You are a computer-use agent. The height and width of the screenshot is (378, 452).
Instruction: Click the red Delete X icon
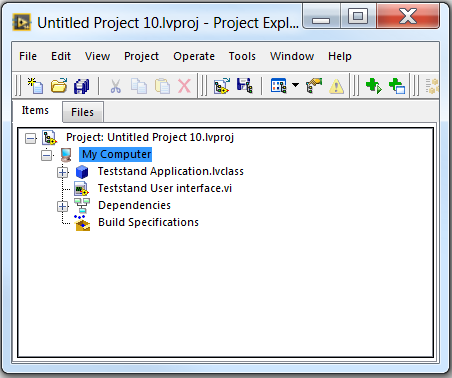(184, 86)
